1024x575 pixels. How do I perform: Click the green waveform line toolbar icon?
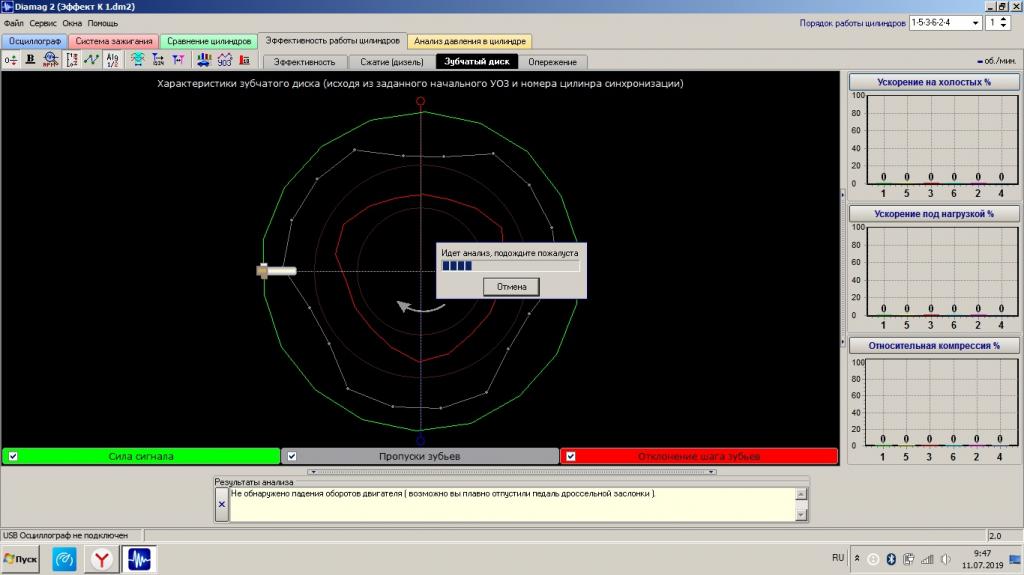click(x=91, y=60)
